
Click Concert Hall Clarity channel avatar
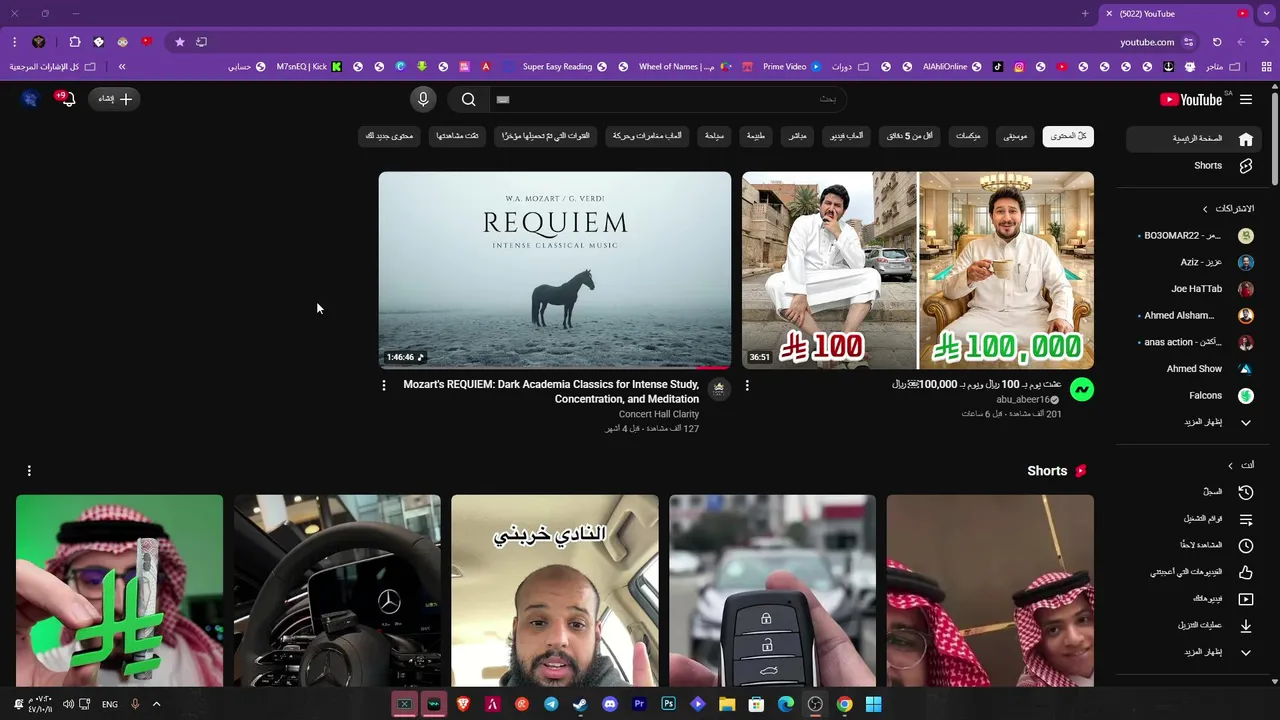point(718,390)
